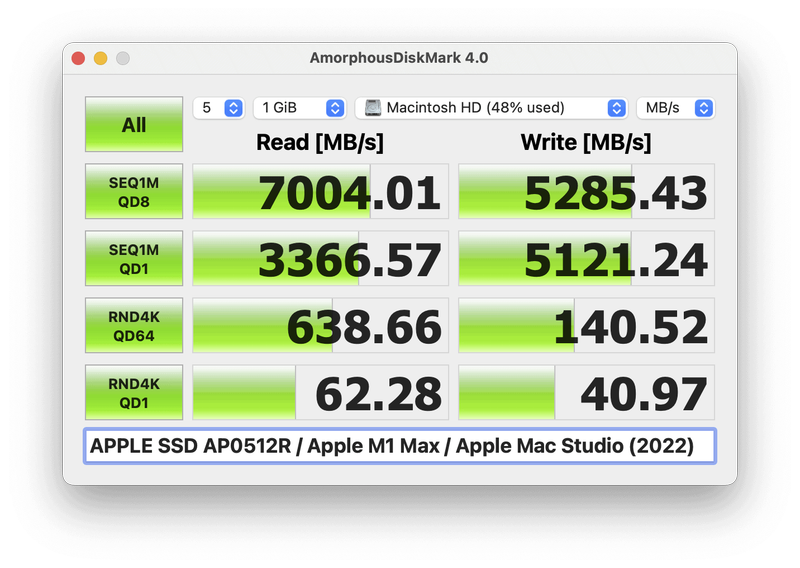Select the SEQ1M QD8 write result 5285.43
This screenshot has width=800, height=568.
pyautogui.click(x=586, y=192)
